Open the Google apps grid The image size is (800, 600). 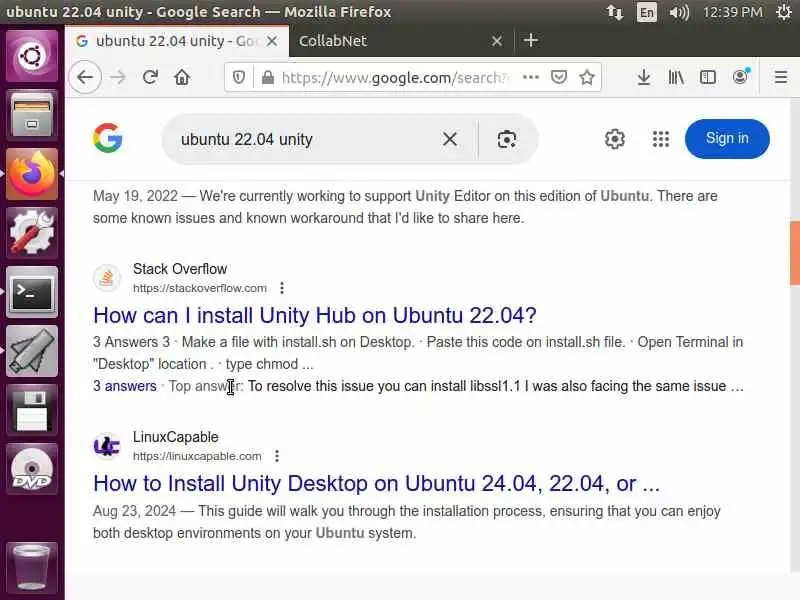tap(661, 139)
